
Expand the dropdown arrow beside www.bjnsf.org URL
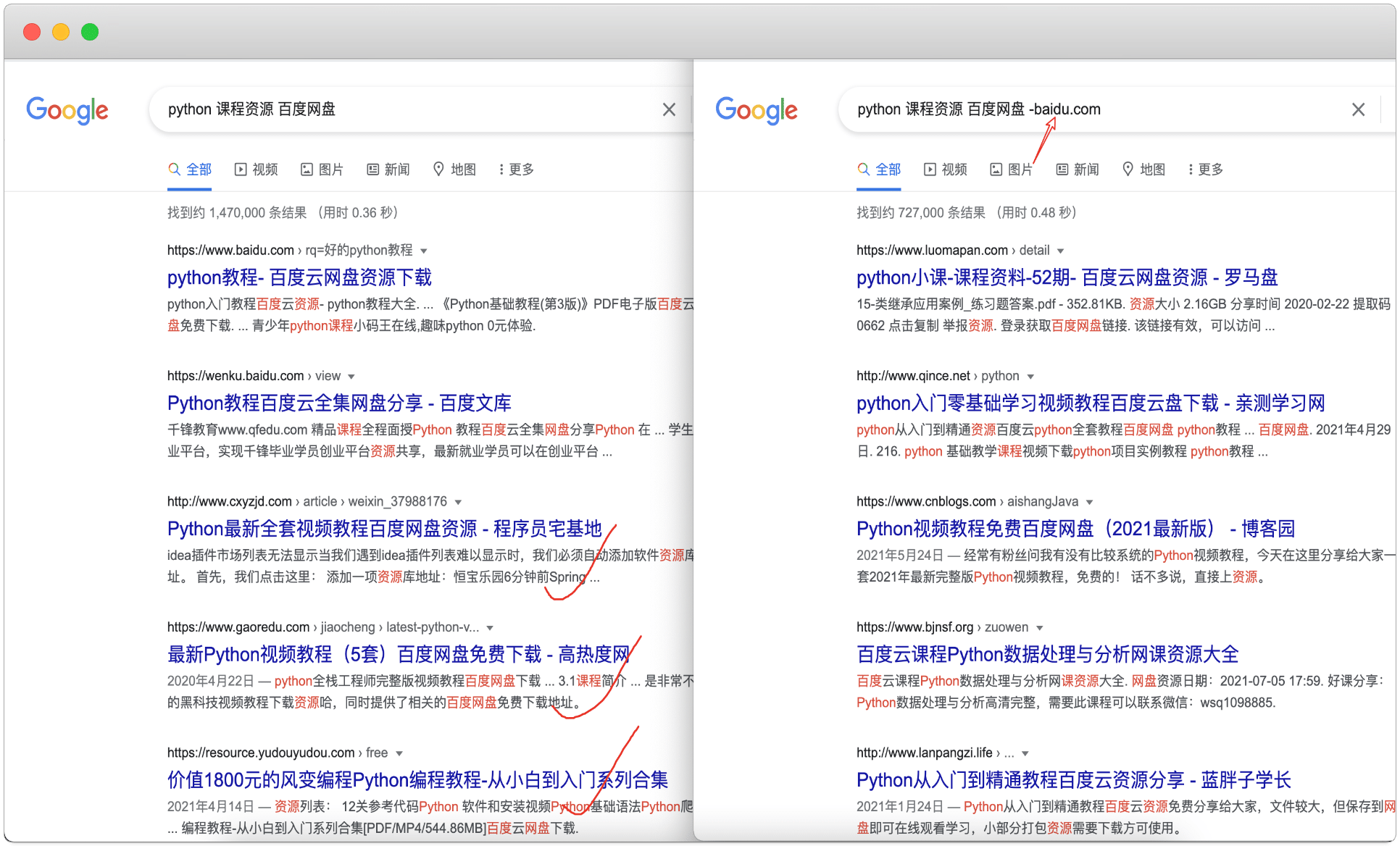pos(1040,628)
